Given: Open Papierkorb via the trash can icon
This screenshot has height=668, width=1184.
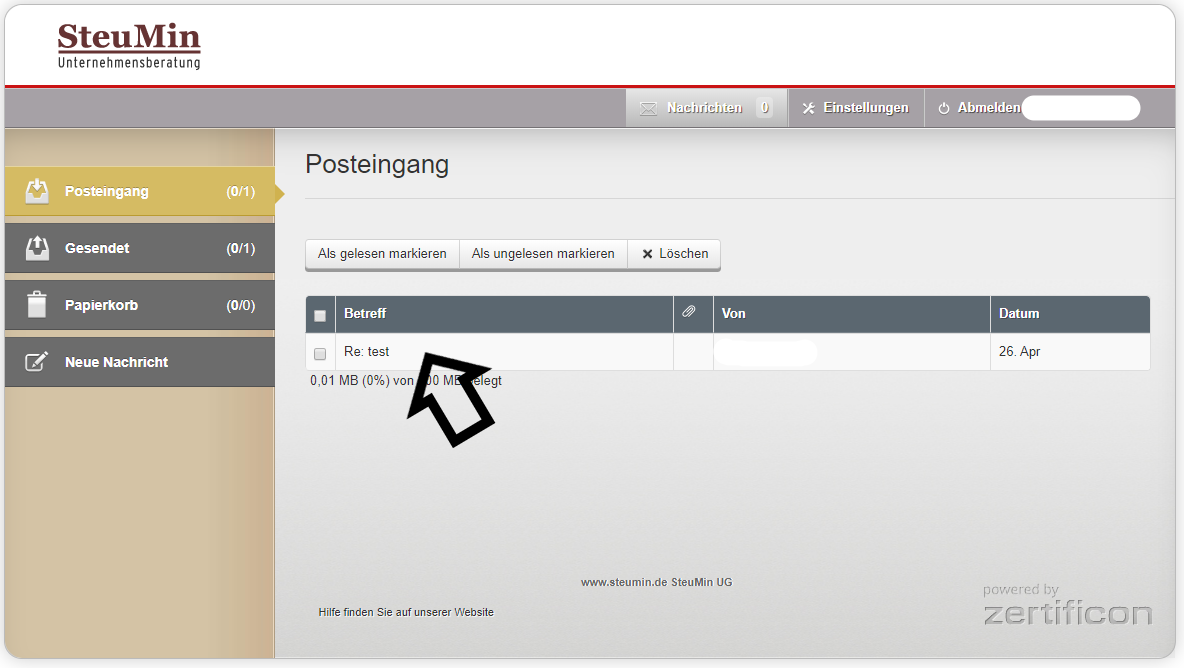Looking at the screenshot, I should point(38,304).
